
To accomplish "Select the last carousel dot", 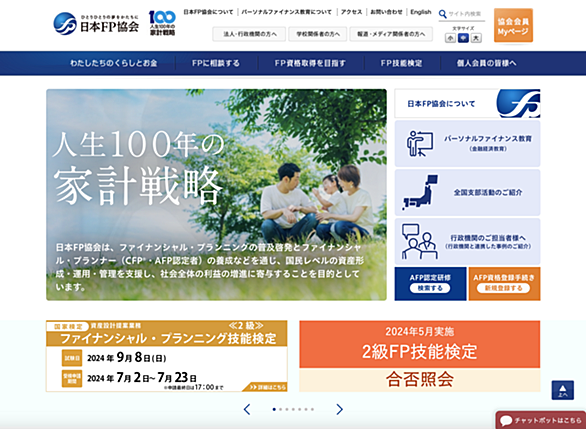I will point(312,410).
